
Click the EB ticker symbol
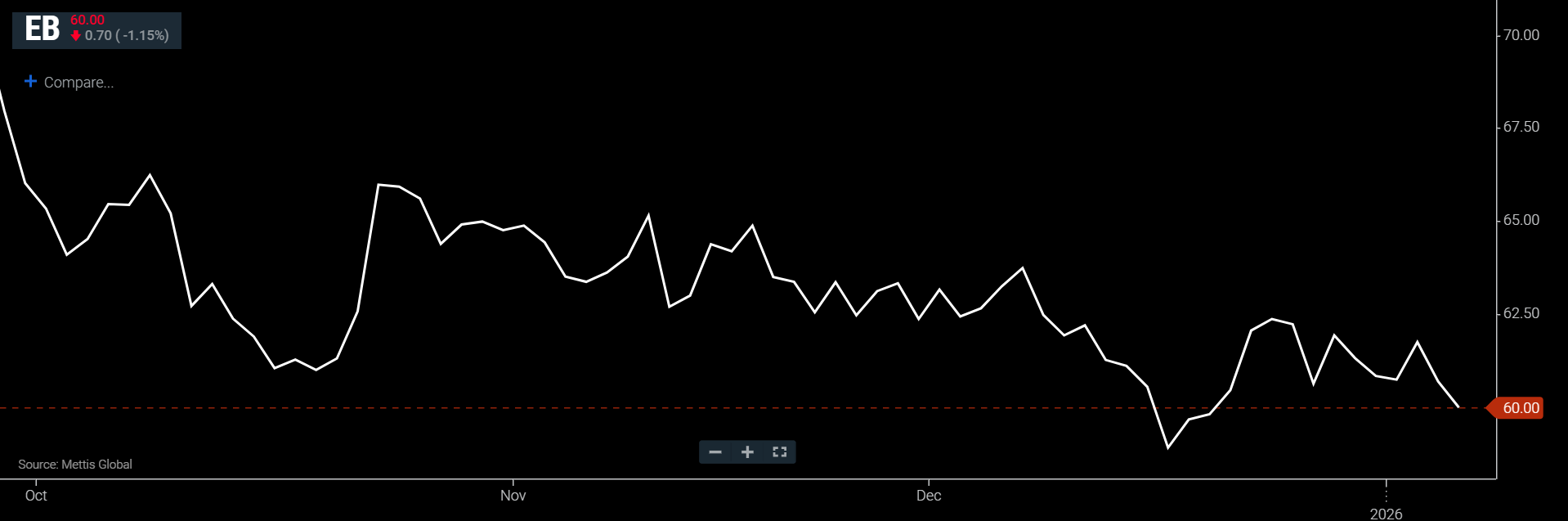tap(42, 29)
